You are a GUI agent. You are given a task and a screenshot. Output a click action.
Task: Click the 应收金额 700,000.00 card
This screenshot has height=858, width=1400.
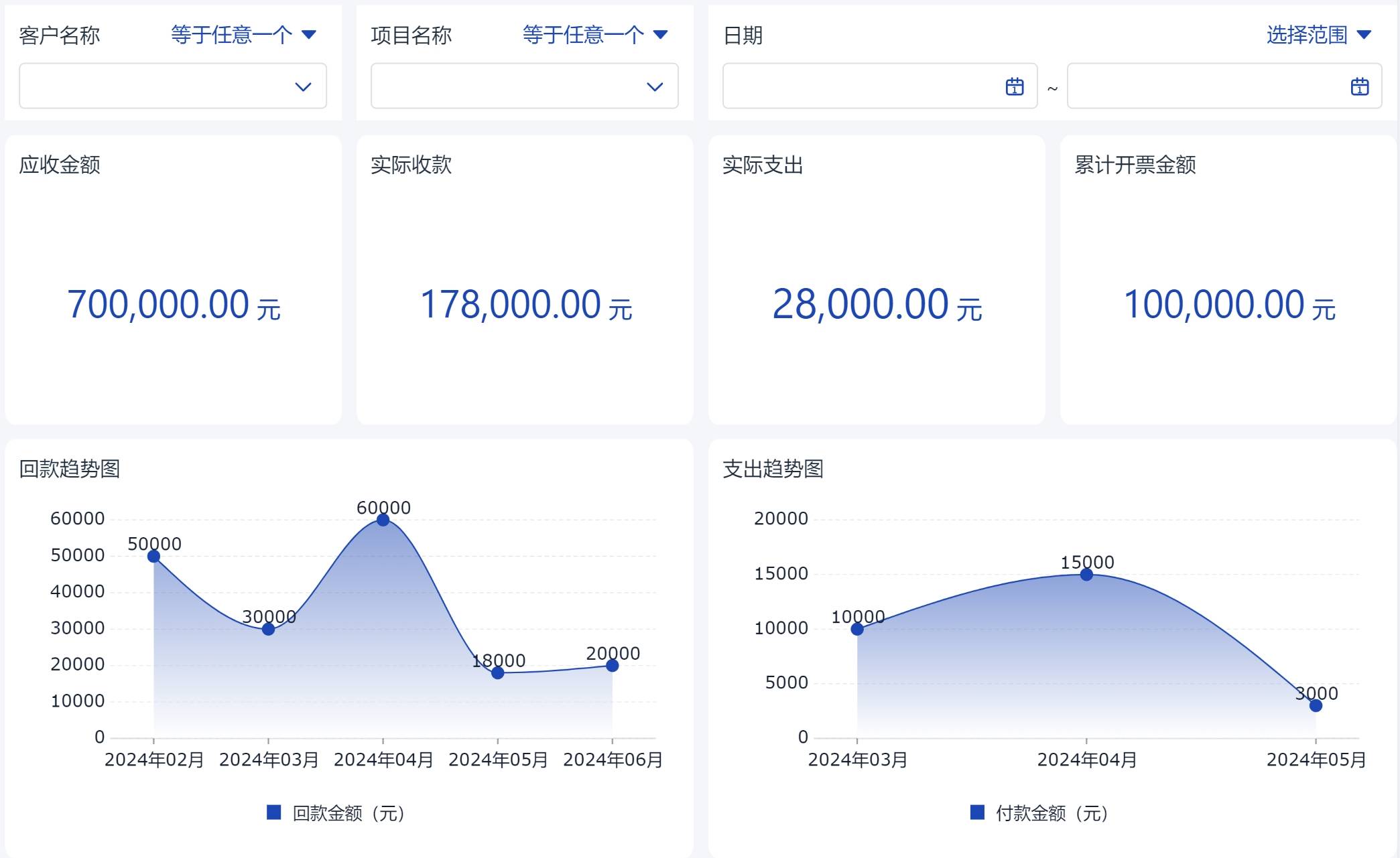pyautogui.click(x=173, y=305)
